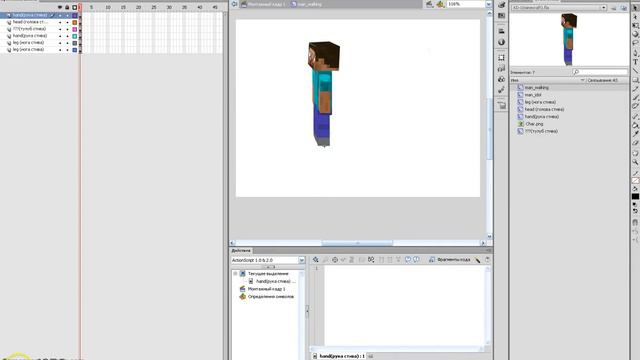Select the Line tool
Screen dimensions: 640x360
click(636, 71)
